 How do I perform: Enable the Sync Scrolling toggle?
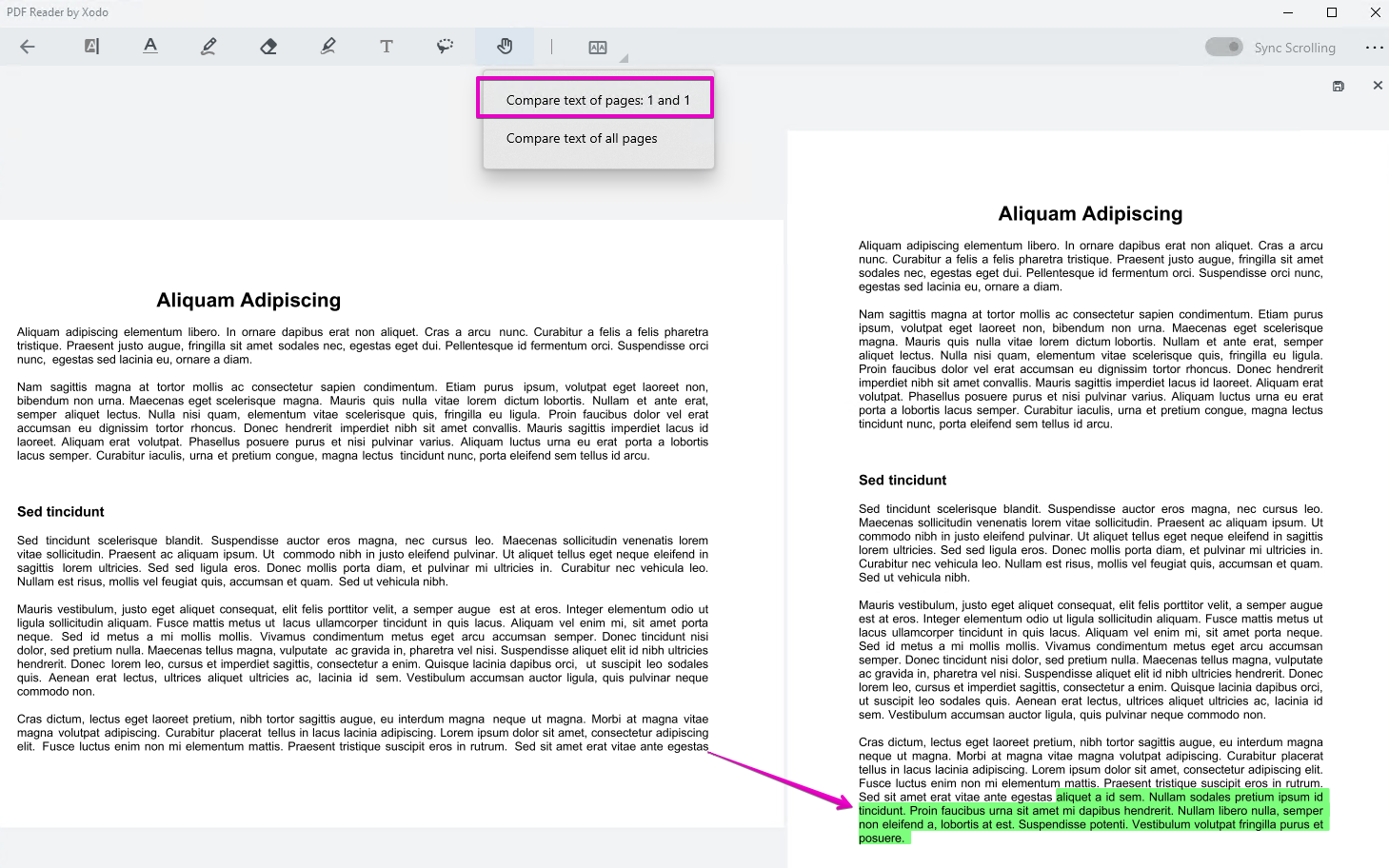coord(1222,46)
